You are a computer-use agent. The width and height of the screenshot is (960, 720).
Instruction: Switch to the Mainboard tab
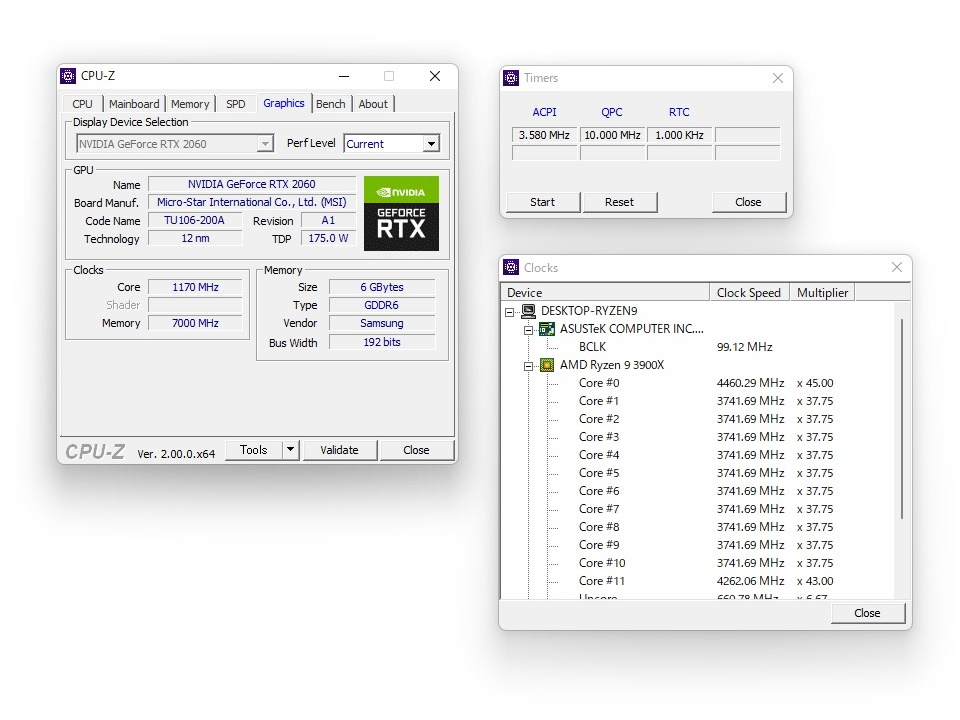[x=134, y=104]
